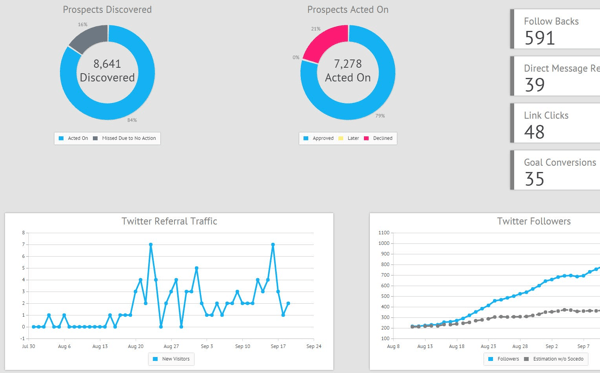Click the Sep 2 axis label on Twitter Followers
600x373 pixels.
tap(552, 346)
